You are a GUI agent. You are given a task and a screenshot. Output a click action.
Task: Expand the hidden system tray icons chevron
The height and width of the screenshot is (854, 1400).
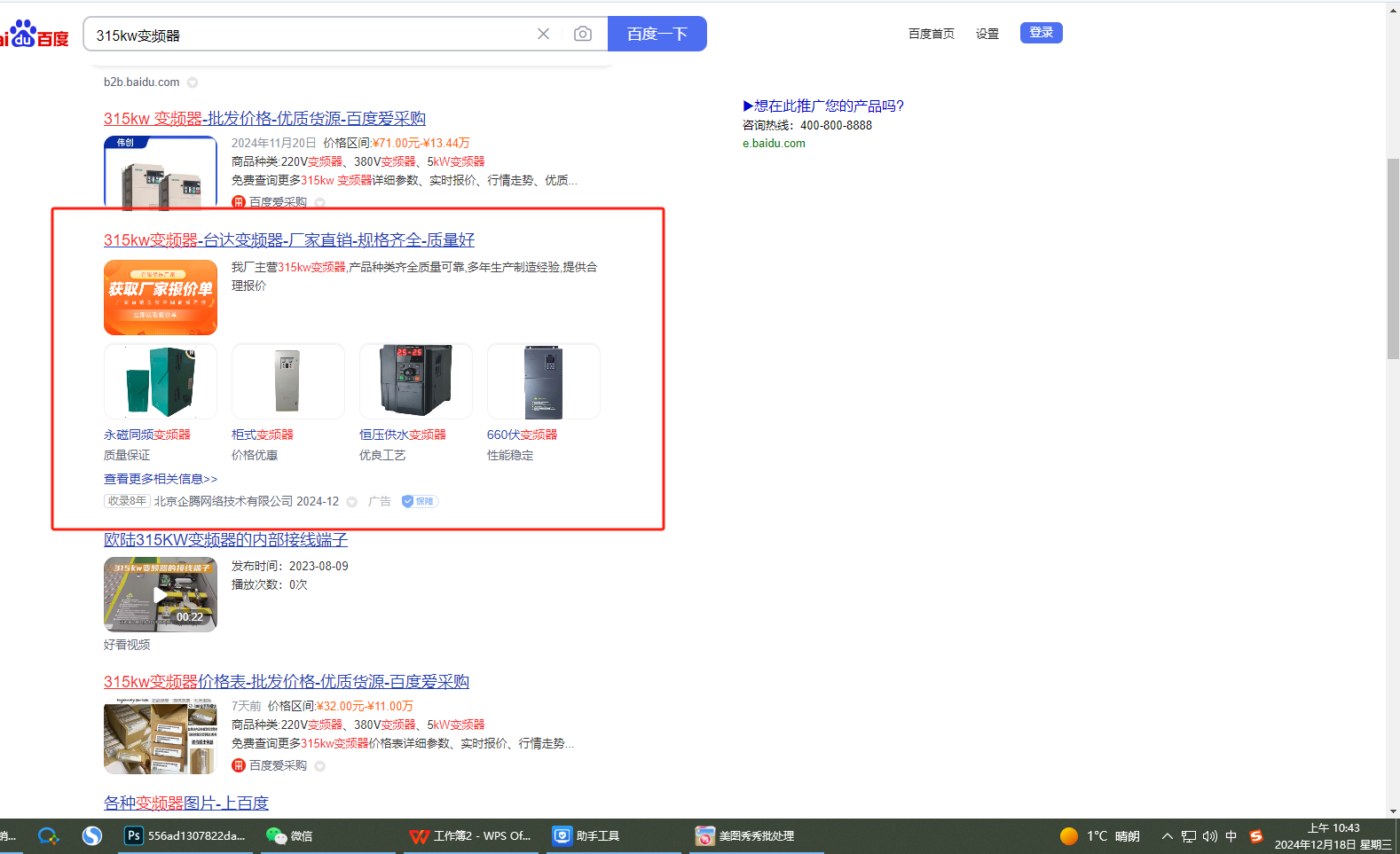click(1168, 836)
